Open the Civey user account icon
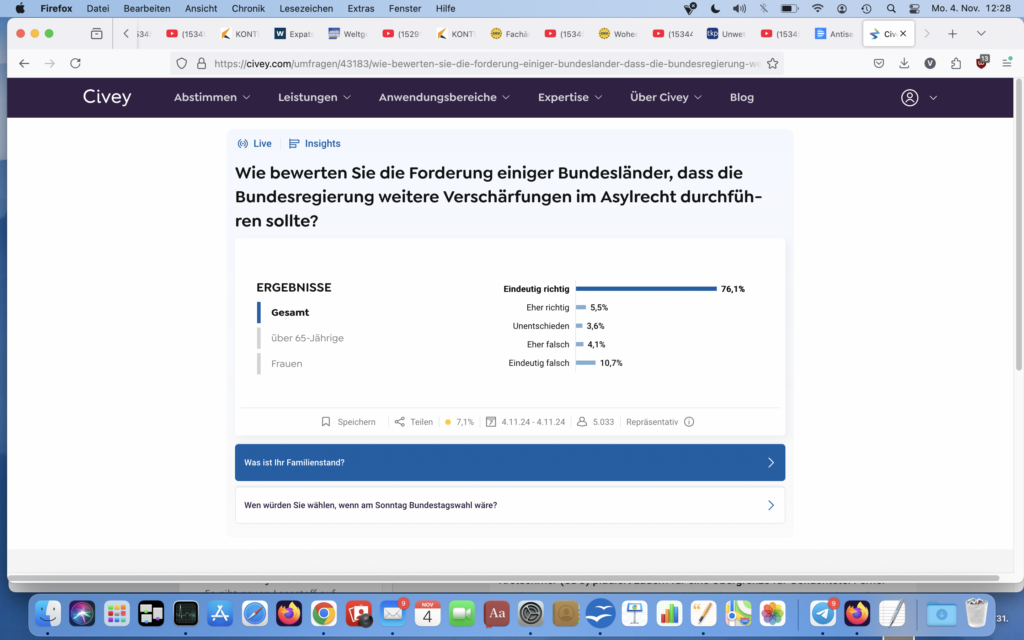Image resolution: width=1024 pixels, height=640 pixels. [x=909, y=98]
